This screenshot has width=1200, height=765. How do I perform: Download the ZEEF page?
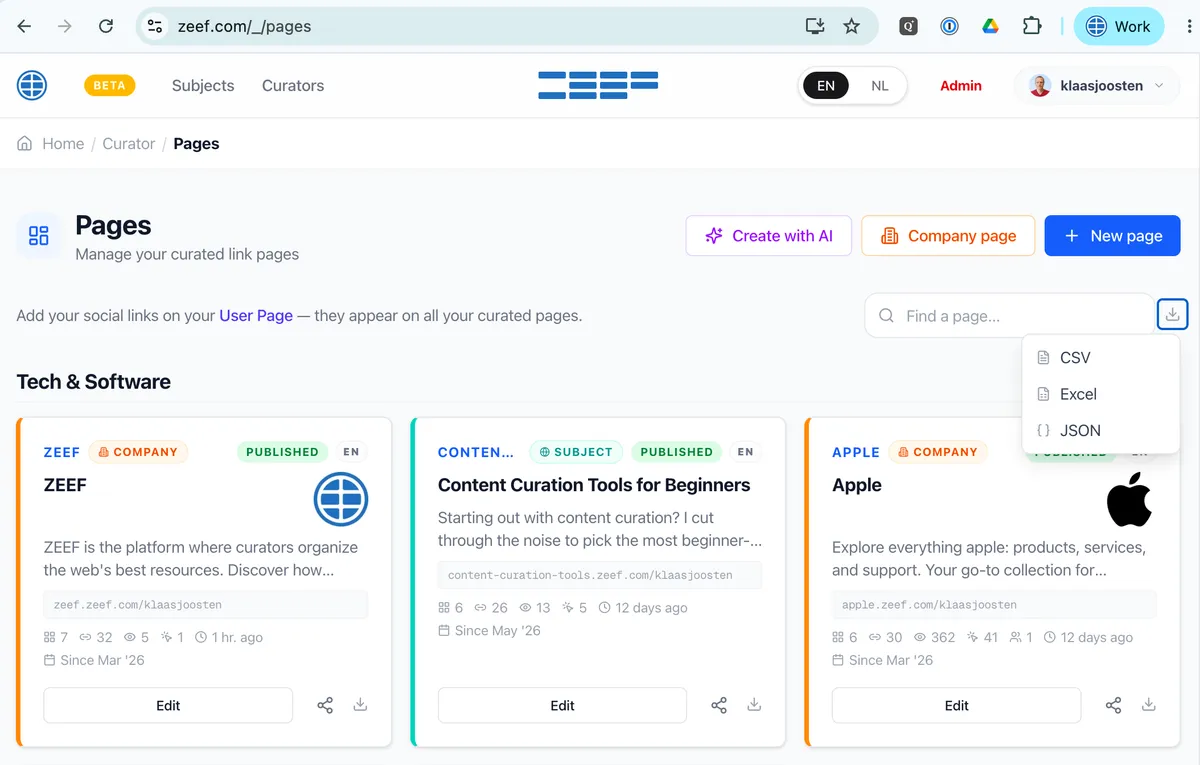click(360, 705)
